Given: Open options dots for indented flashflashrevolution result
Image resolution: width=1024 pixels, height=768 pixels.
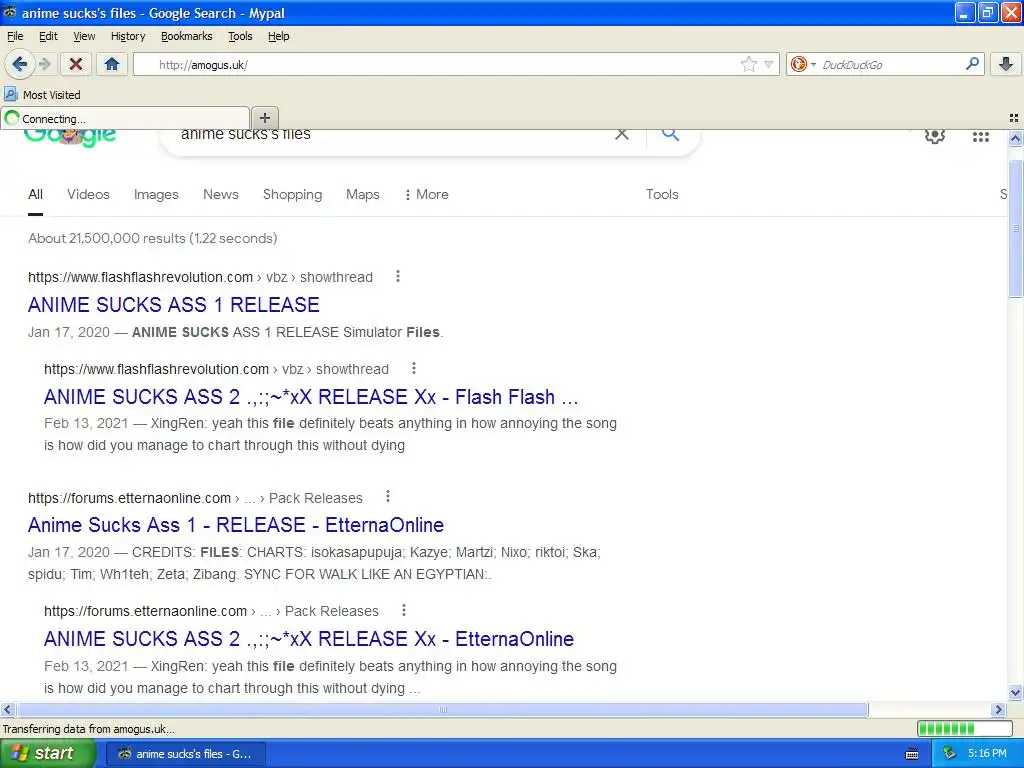Looking at the screenshot, I should click(x=413, y=368).
